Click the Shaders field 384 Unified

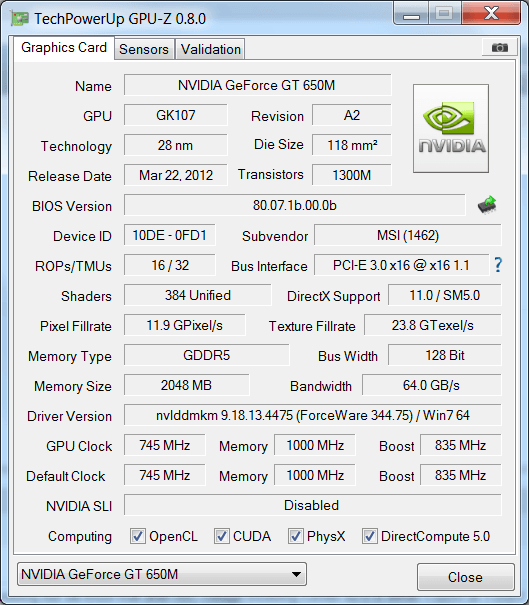[x=198, y=296]
